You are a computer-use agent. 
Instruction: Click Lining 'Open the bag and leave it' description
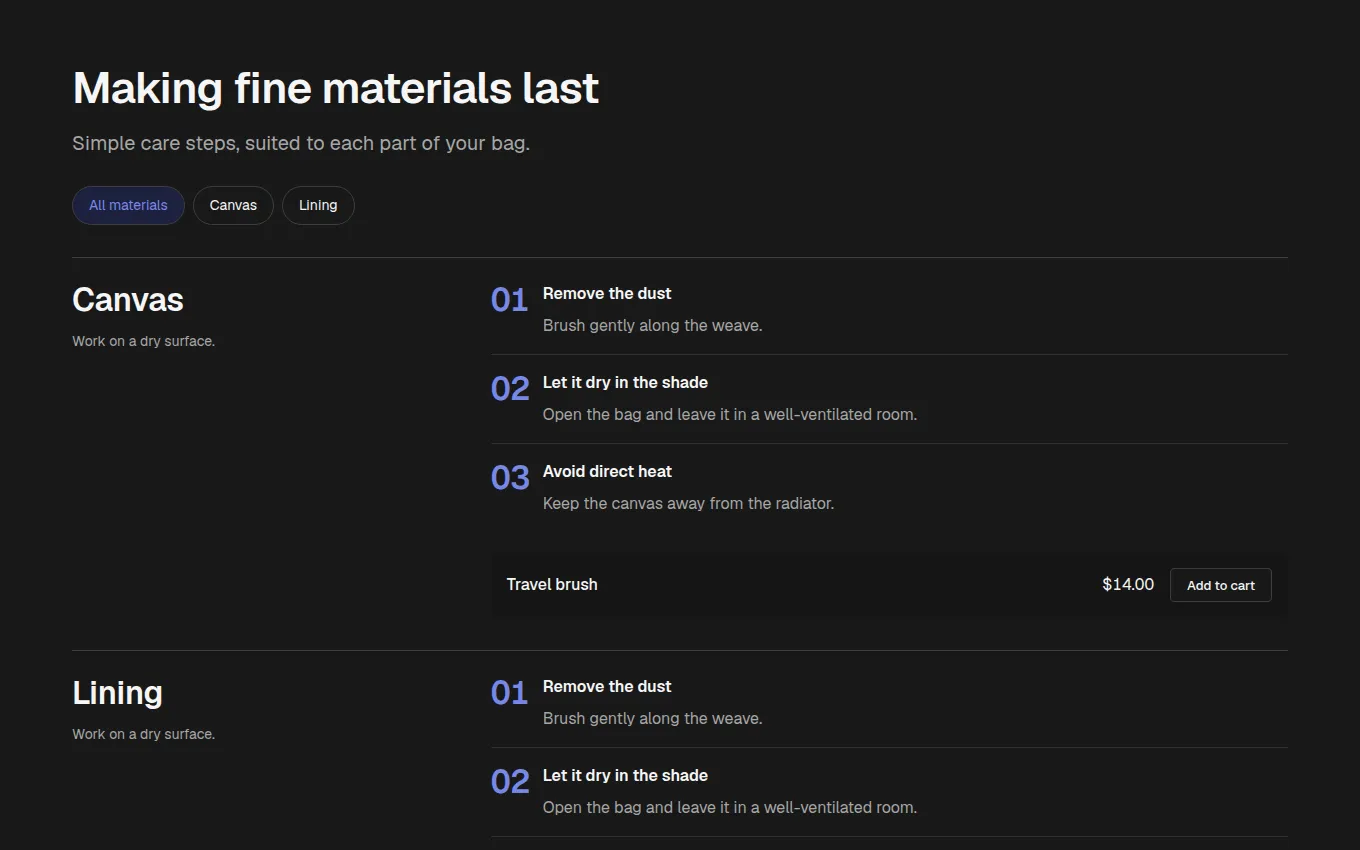[730, 807]
